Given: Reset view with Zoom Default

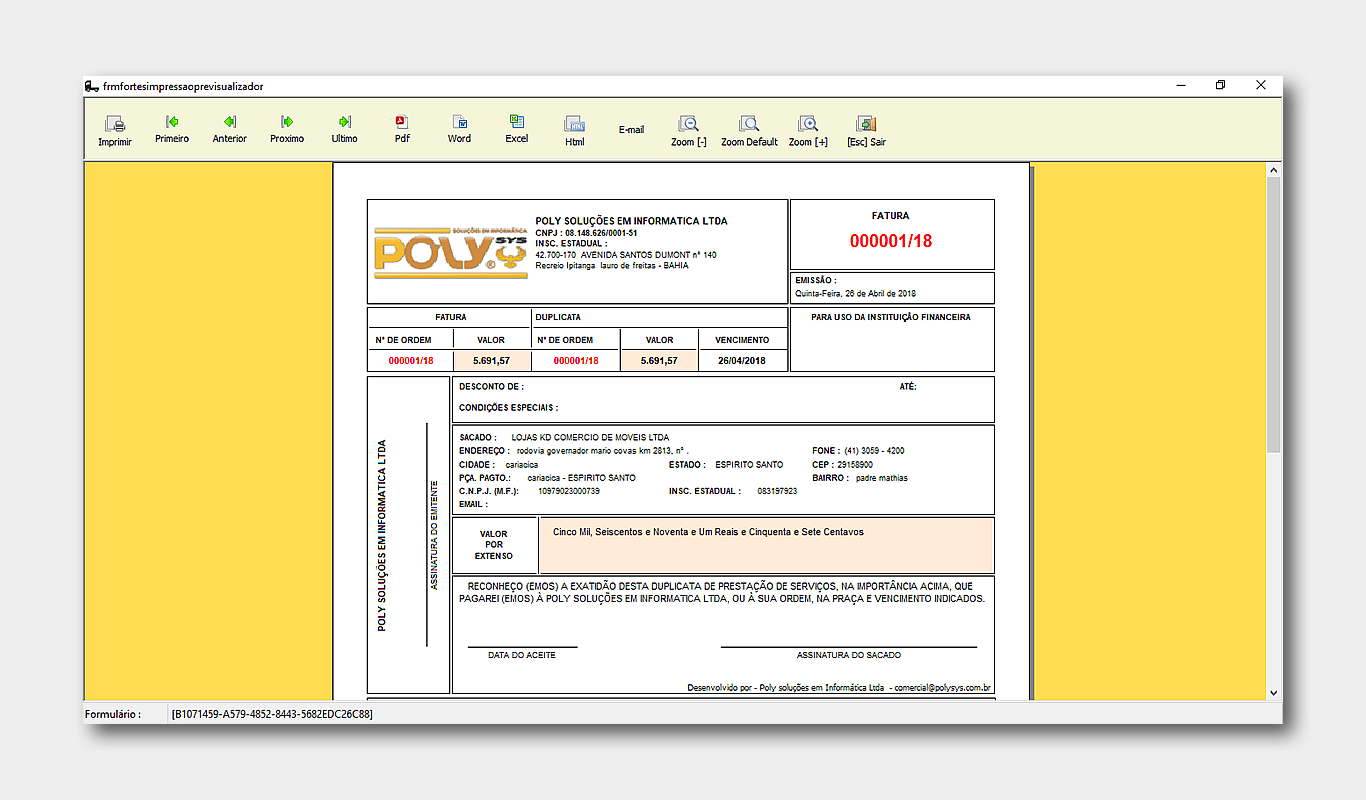Looking at the screenshot, I should pyautogui.click(x=749, y=132).
